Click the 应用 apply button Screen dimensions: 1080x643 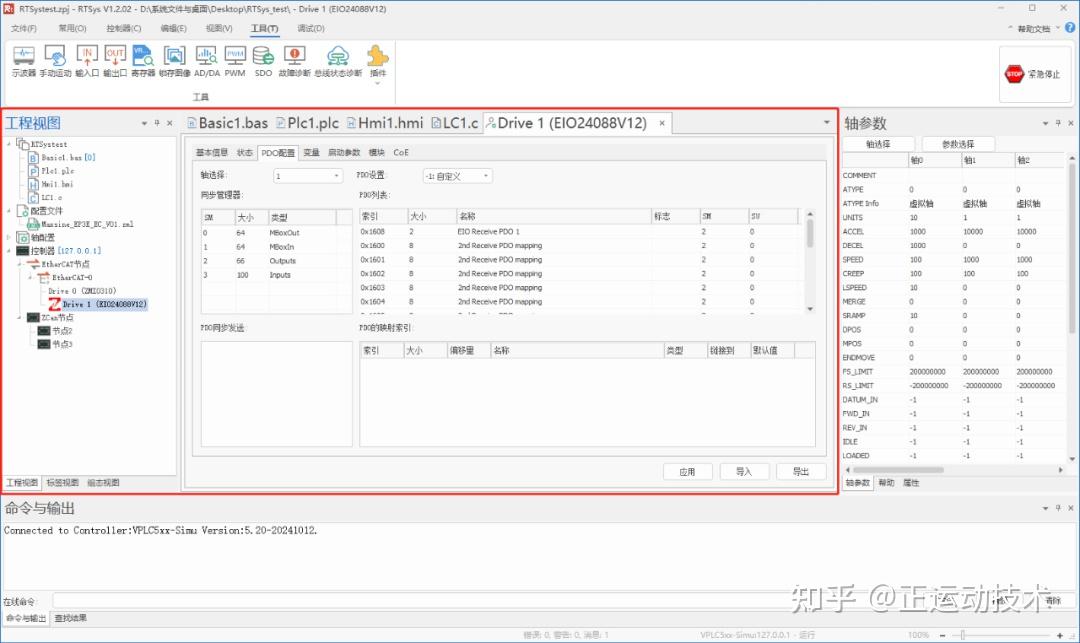click(688, 471)
